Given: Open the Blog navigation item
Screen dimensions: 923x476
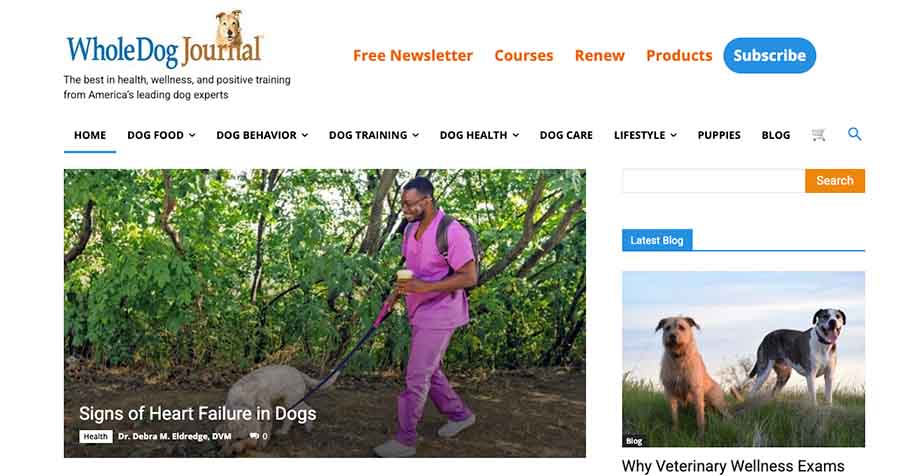Looking at the screenshot, I should pos(776,135).
